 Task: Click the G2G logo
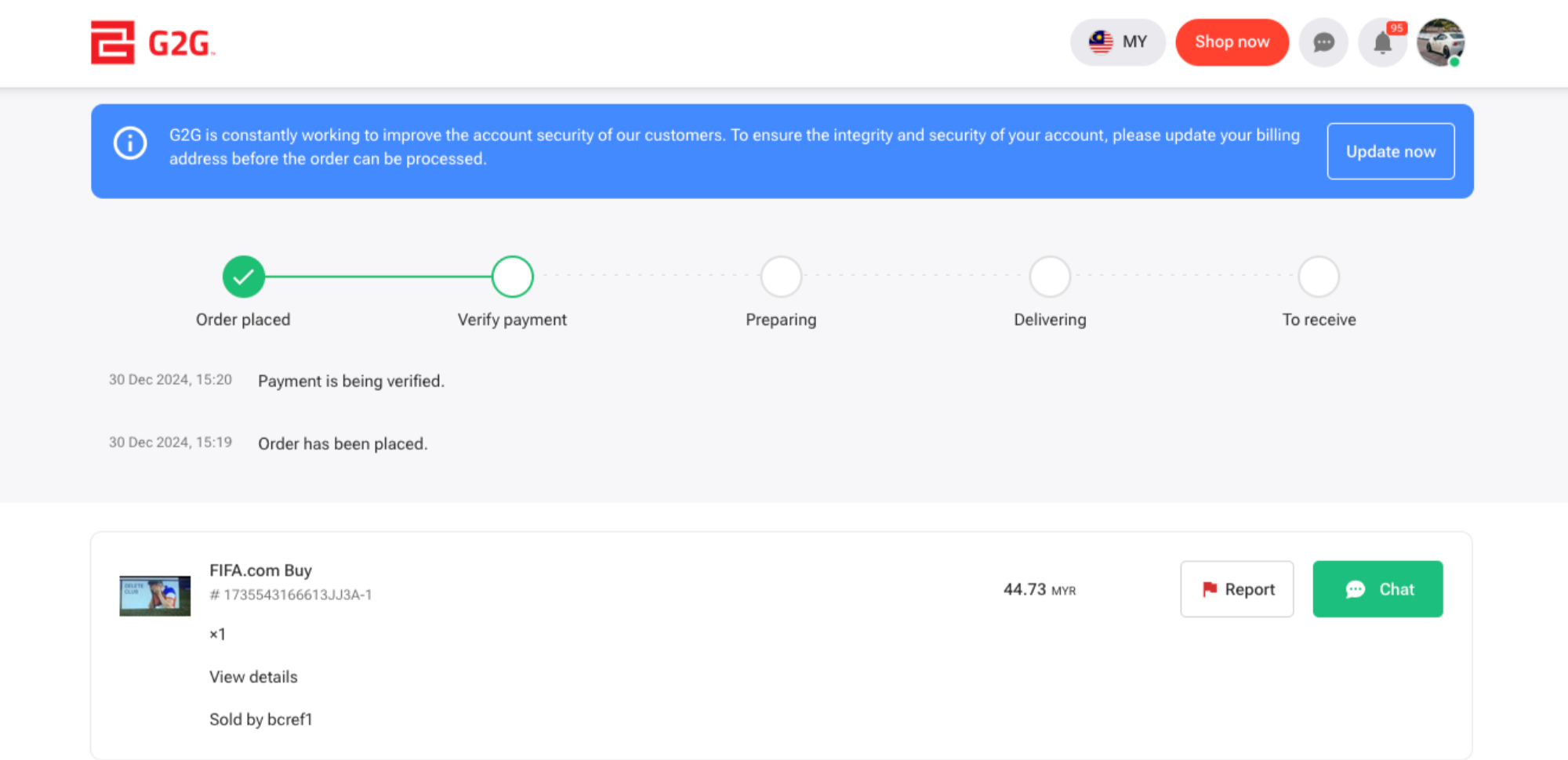click(153, 42)
